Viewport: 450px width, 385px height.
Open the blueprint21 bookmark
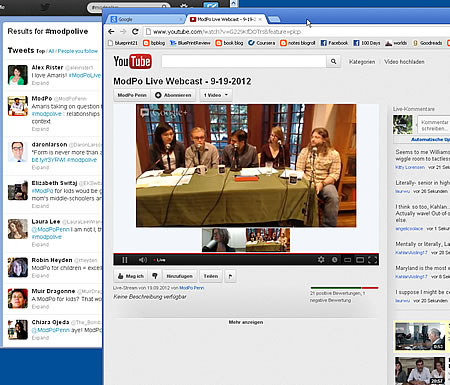123,43
